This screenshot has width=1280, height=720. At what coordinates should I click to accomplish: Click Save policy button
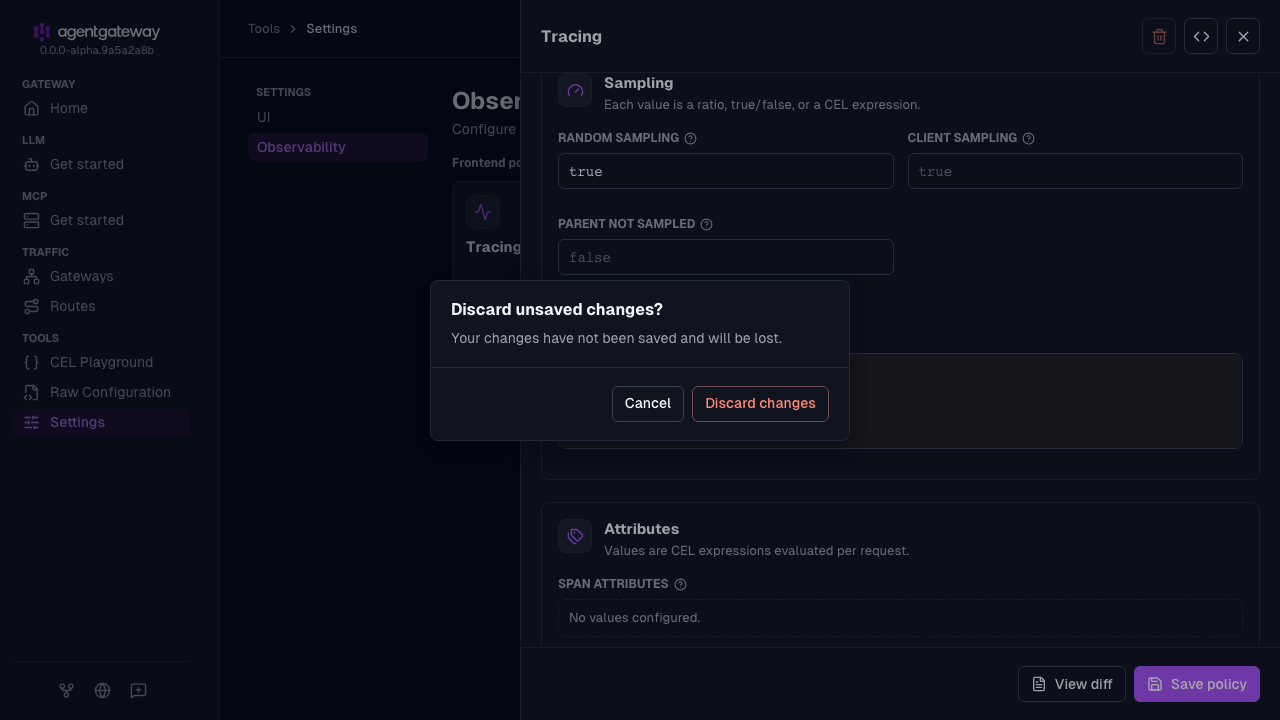[1197, 684]
